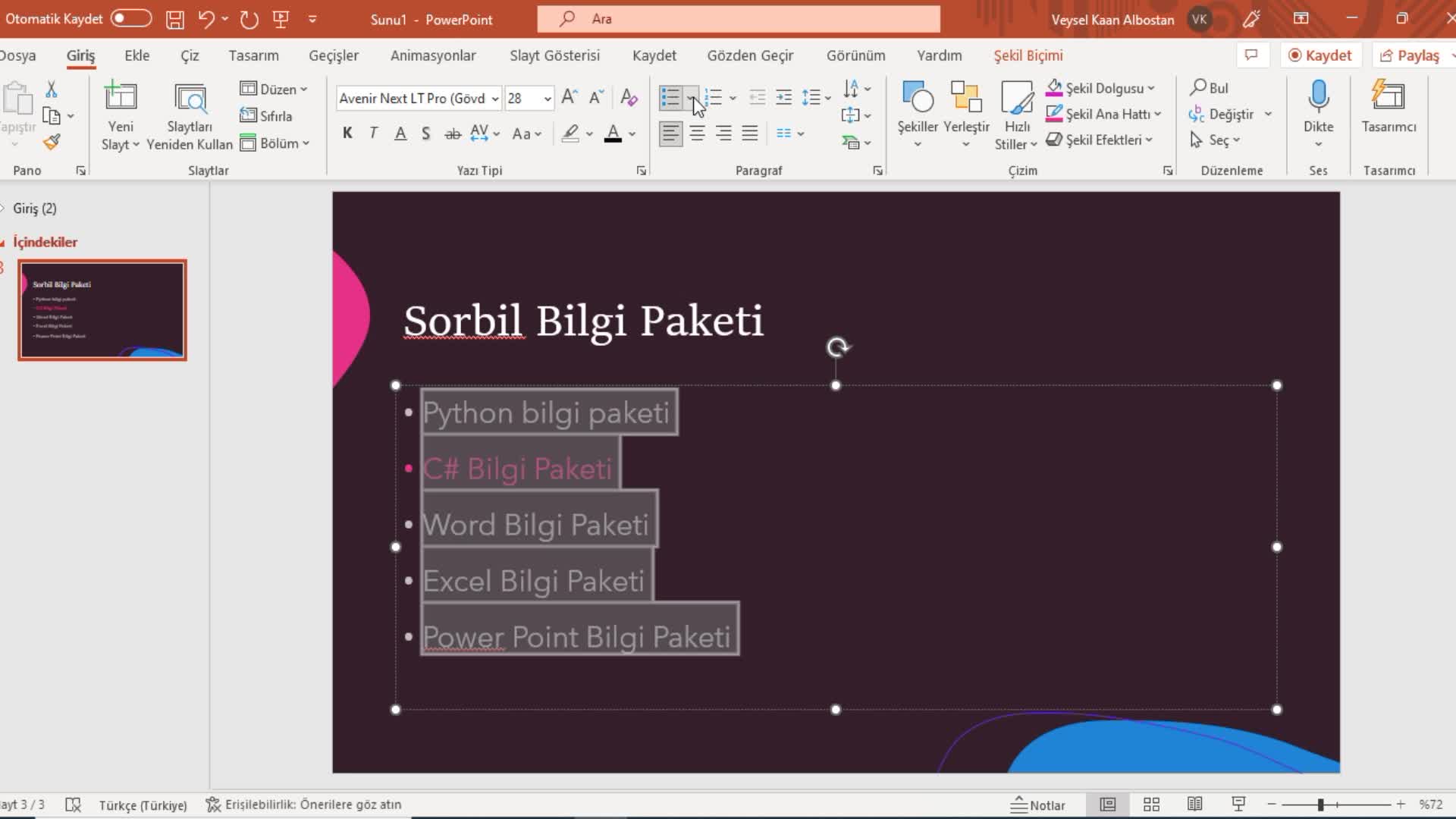Open the Şekil Biçimi tab
Screen dimensions: 1456x819
point(1028,55)
